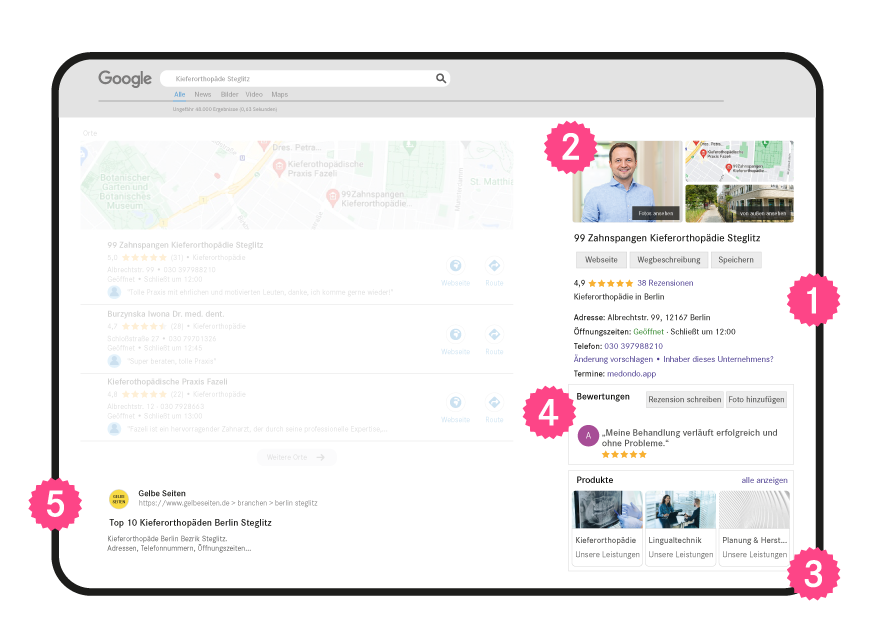Click the Wegbeschreibung button
This screenshot has height=640, width=875.
tap(669, 260)
